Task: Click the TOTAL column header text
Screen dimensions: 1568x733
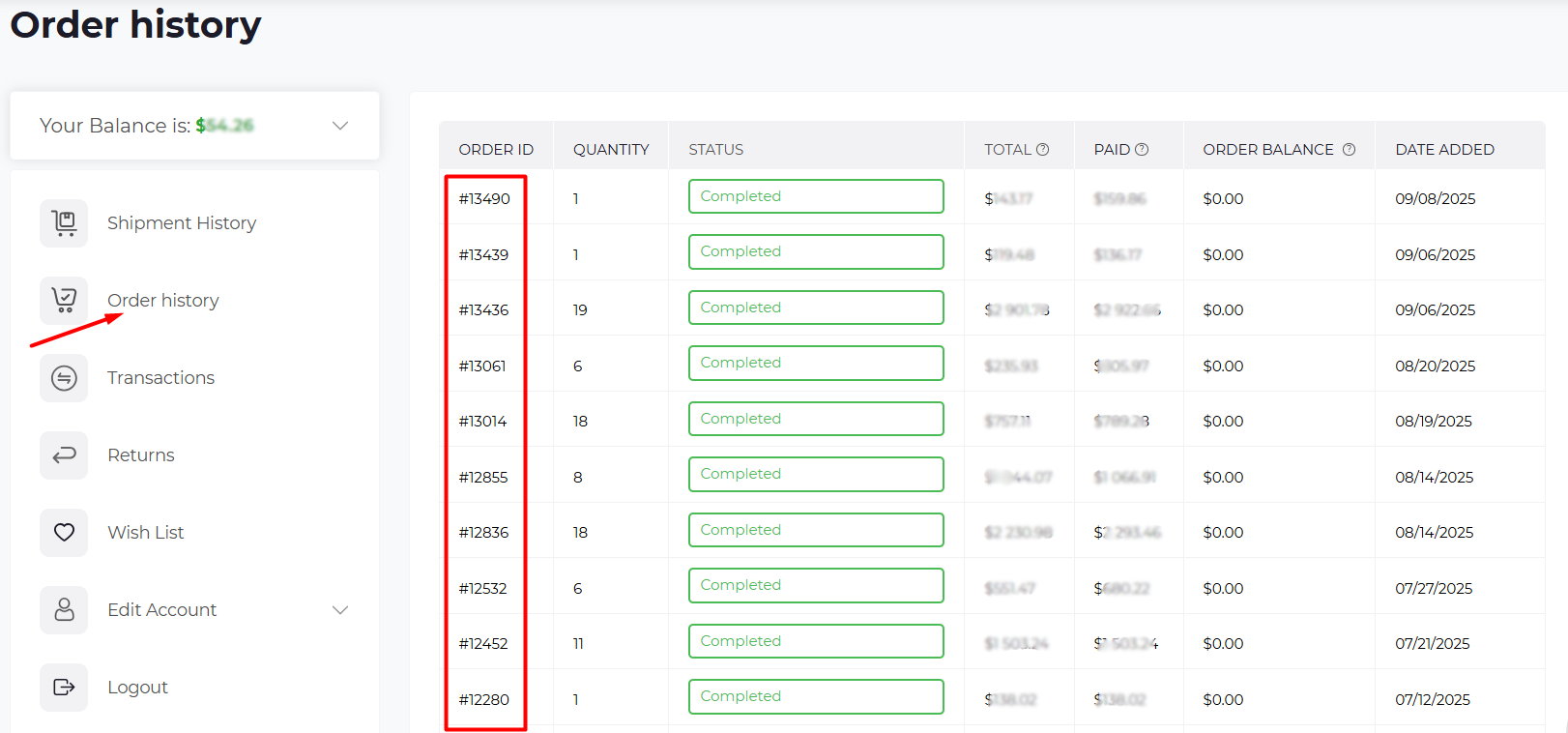Action: pos(1007,150)
